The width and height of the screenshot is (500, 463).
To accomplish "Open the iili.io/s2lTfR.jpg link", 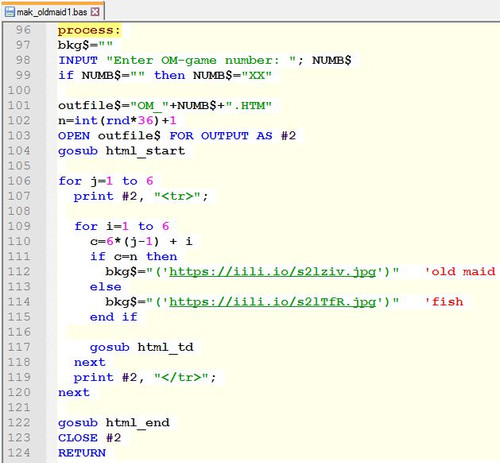I will tap(272, 302).
